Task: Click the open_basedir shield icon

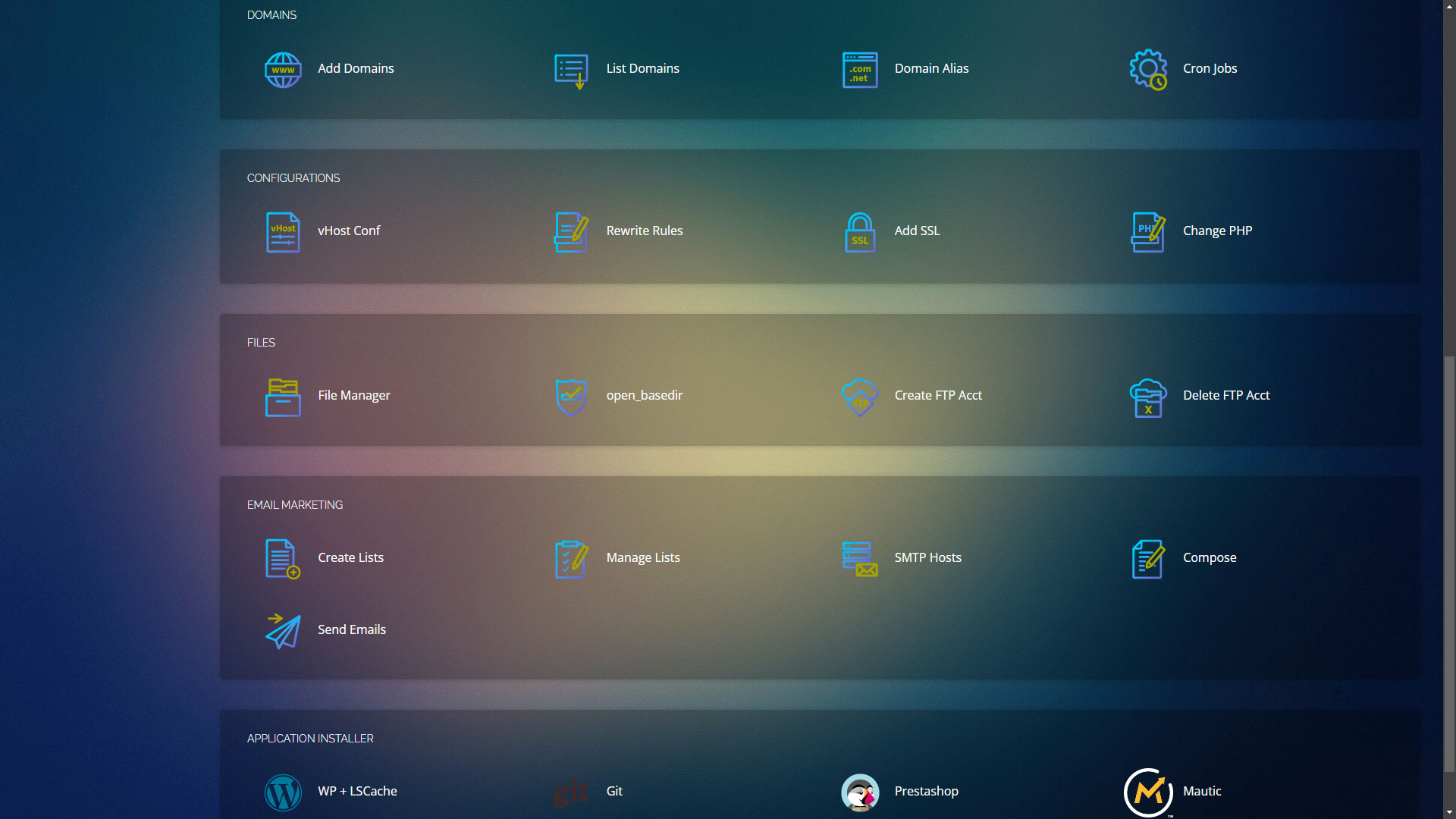Action: [x=571, y=397]
